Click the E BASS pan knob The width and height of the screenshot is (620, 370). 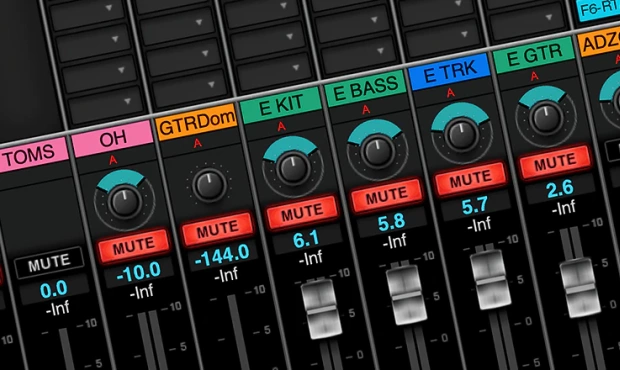coord(377,151)
